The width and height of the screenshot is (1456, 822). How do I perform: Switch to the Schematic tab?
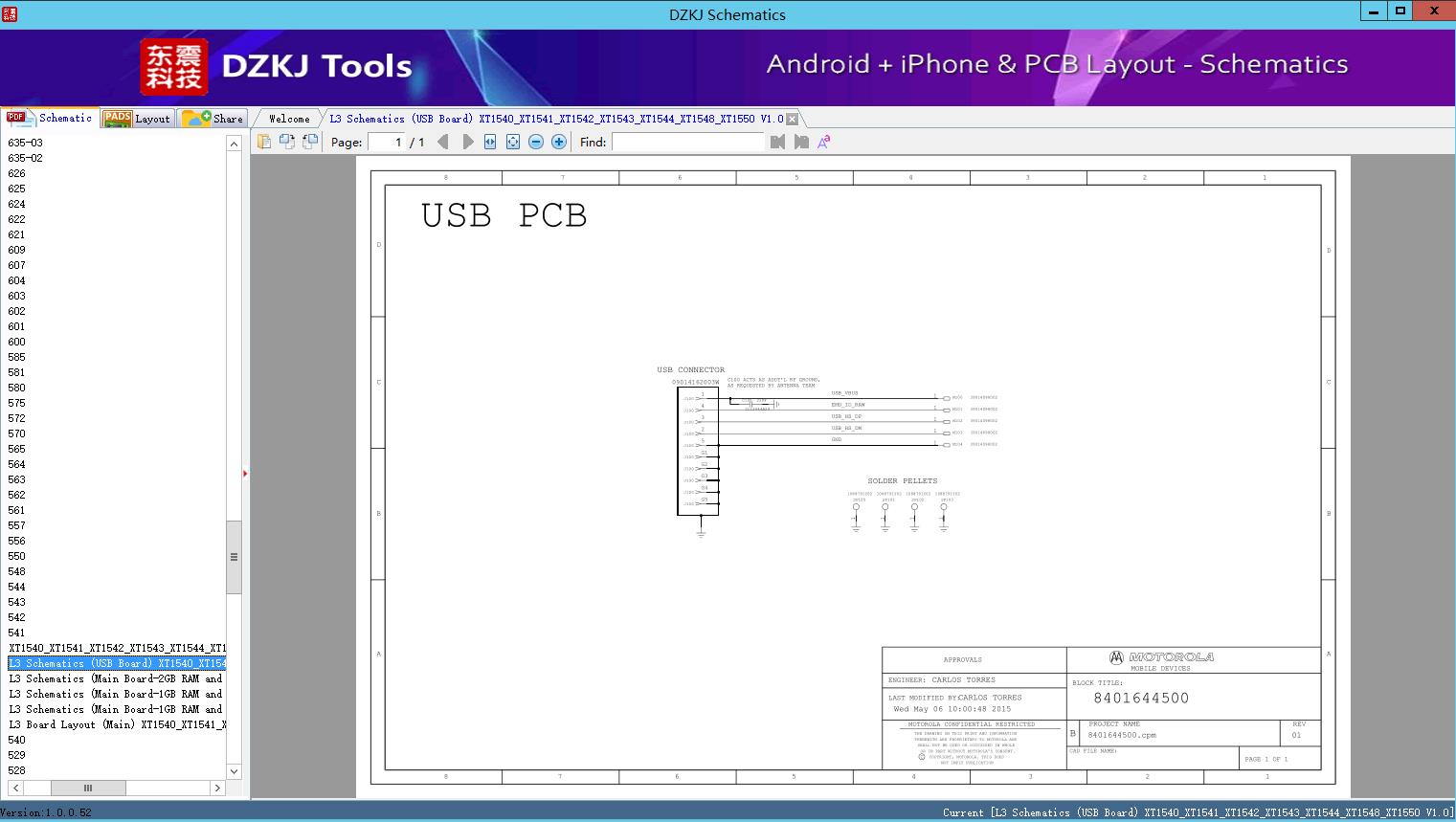click(x=50, y=118)
